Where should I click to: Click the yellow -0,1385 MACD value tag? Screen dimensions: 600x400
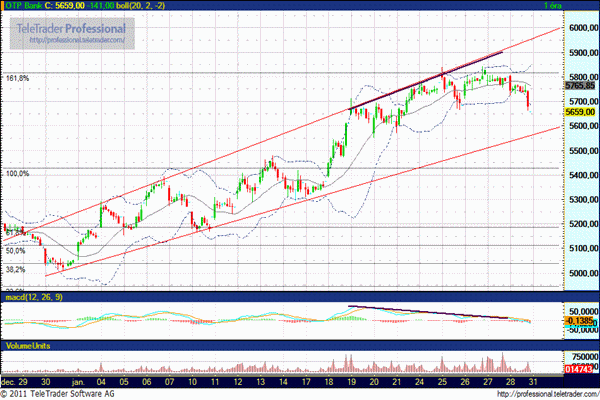578,320
